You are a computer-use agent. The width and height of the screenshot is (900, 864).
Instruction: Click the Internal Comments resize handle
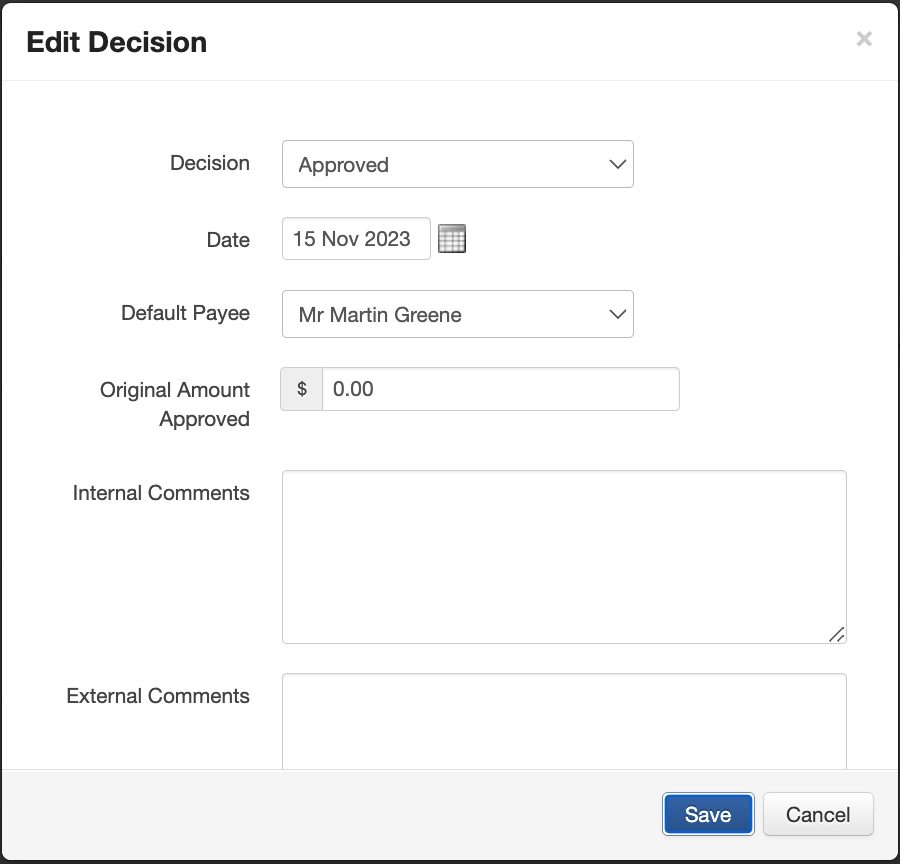pyautogui.click(x=836, y=634)
